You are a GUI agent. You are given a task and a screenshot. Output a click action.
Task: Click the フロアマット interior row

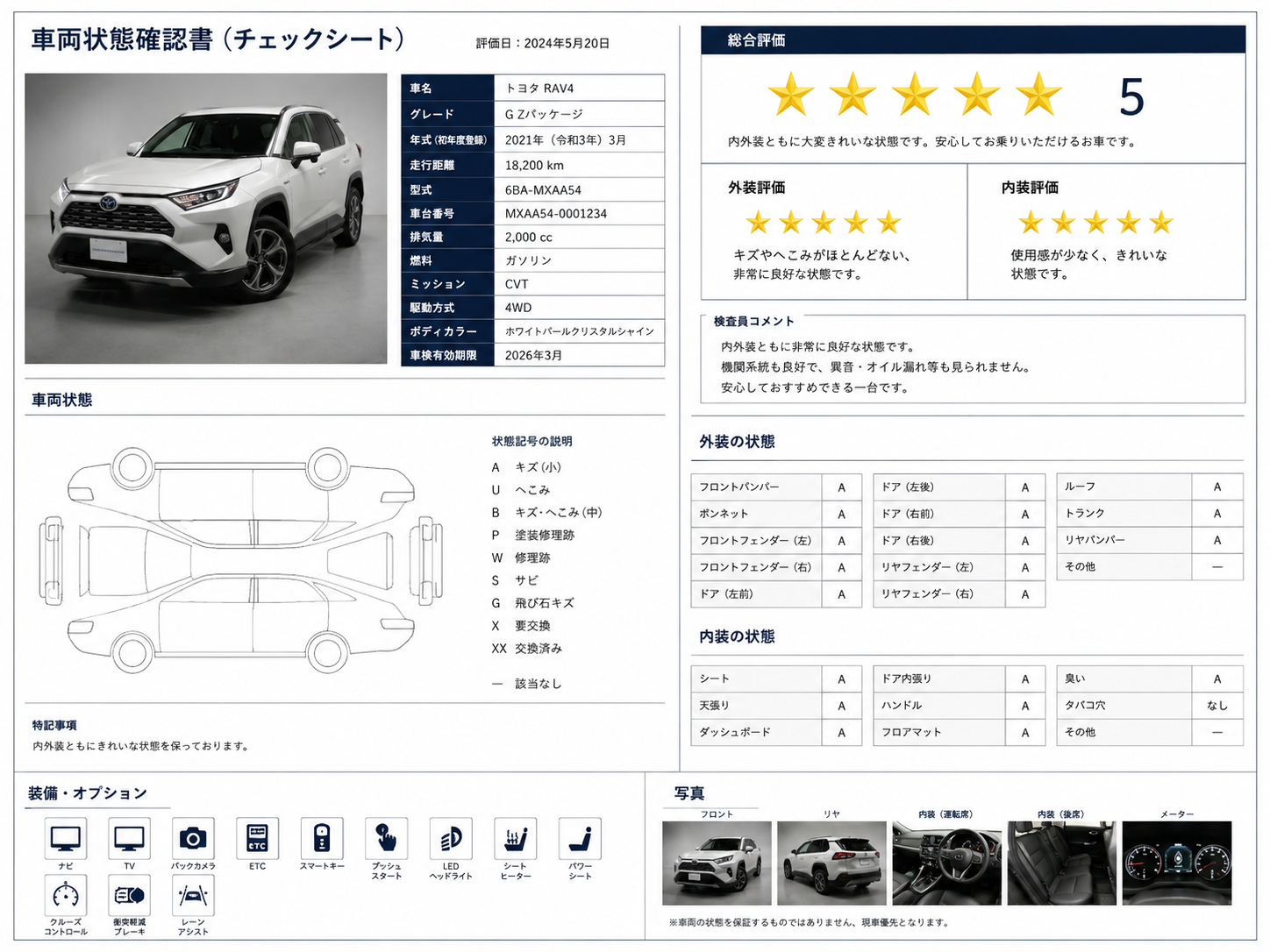tap(960, 732)
